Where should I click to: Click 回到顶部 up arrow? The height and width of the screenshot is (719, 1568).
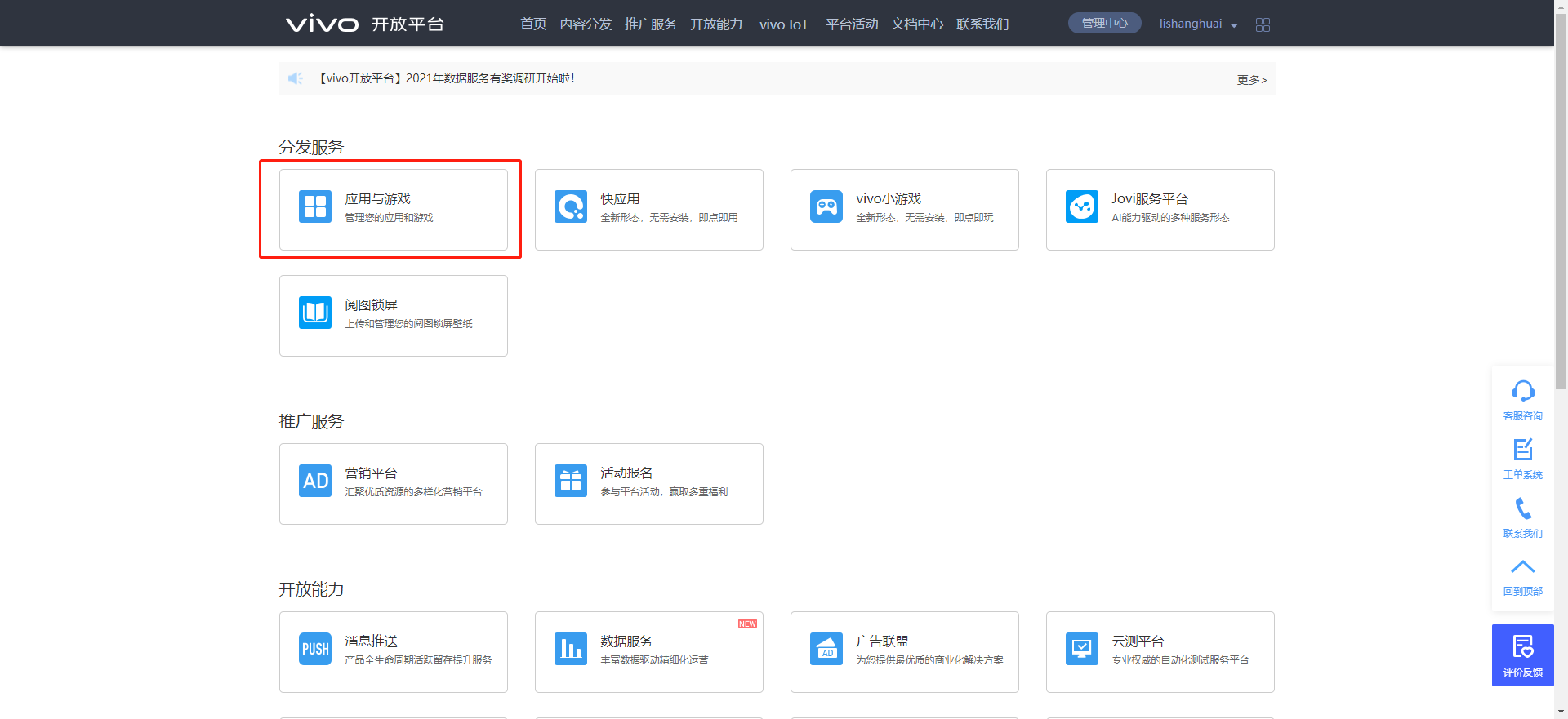tap(1523, 566)
